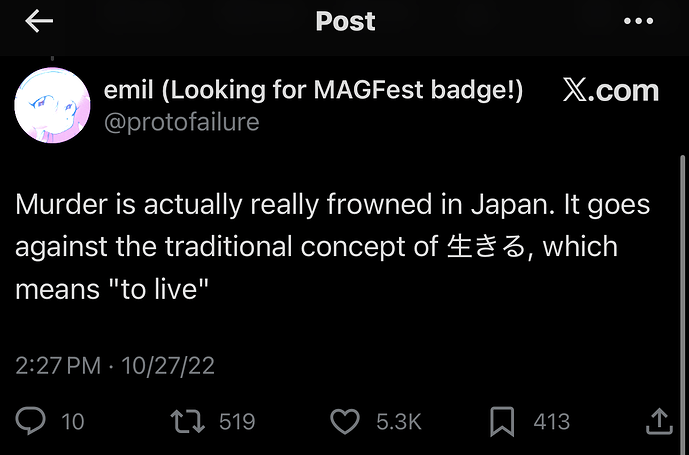
Task: Click the 10/27/22 post date
Action: pos(168,366)
